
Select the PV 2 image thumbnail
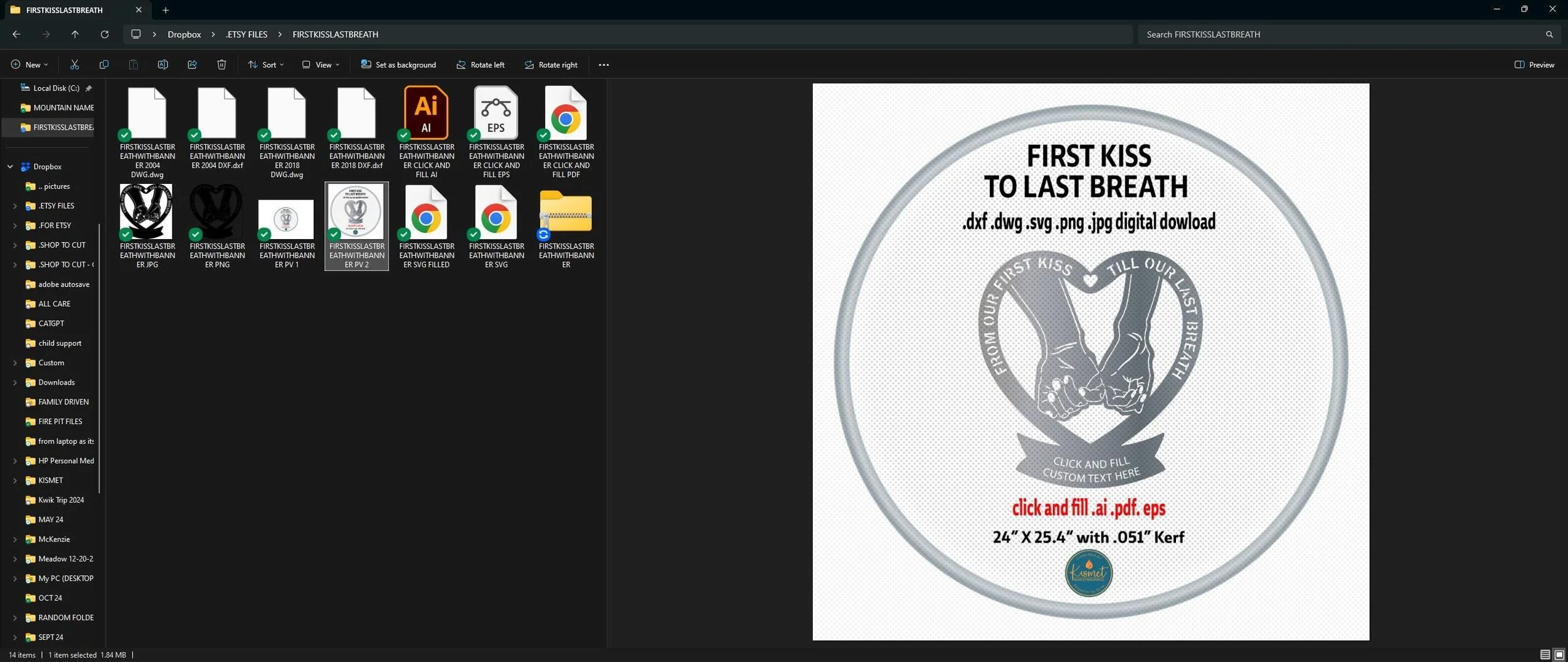357,227
